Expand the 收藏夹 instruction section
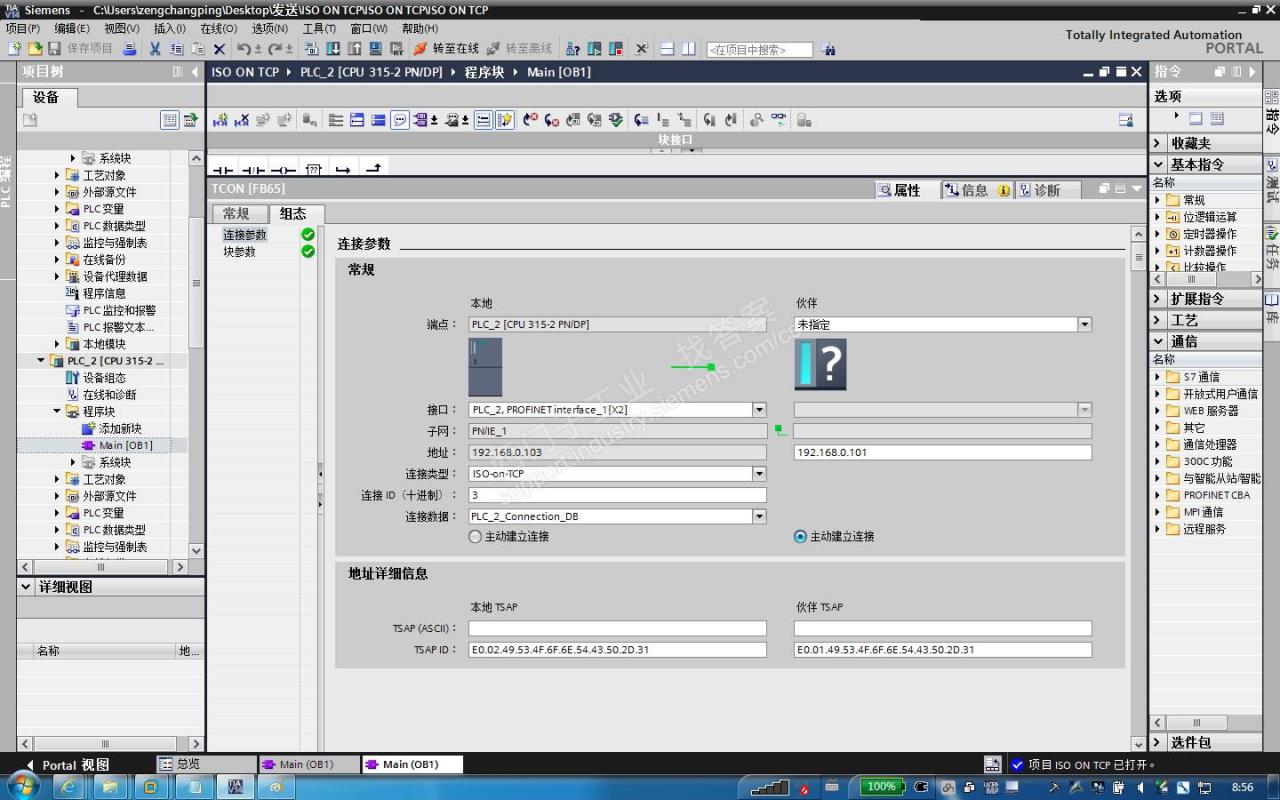Image resolution: width=1280 pixels, height=800 pixels. [1158, 143]
